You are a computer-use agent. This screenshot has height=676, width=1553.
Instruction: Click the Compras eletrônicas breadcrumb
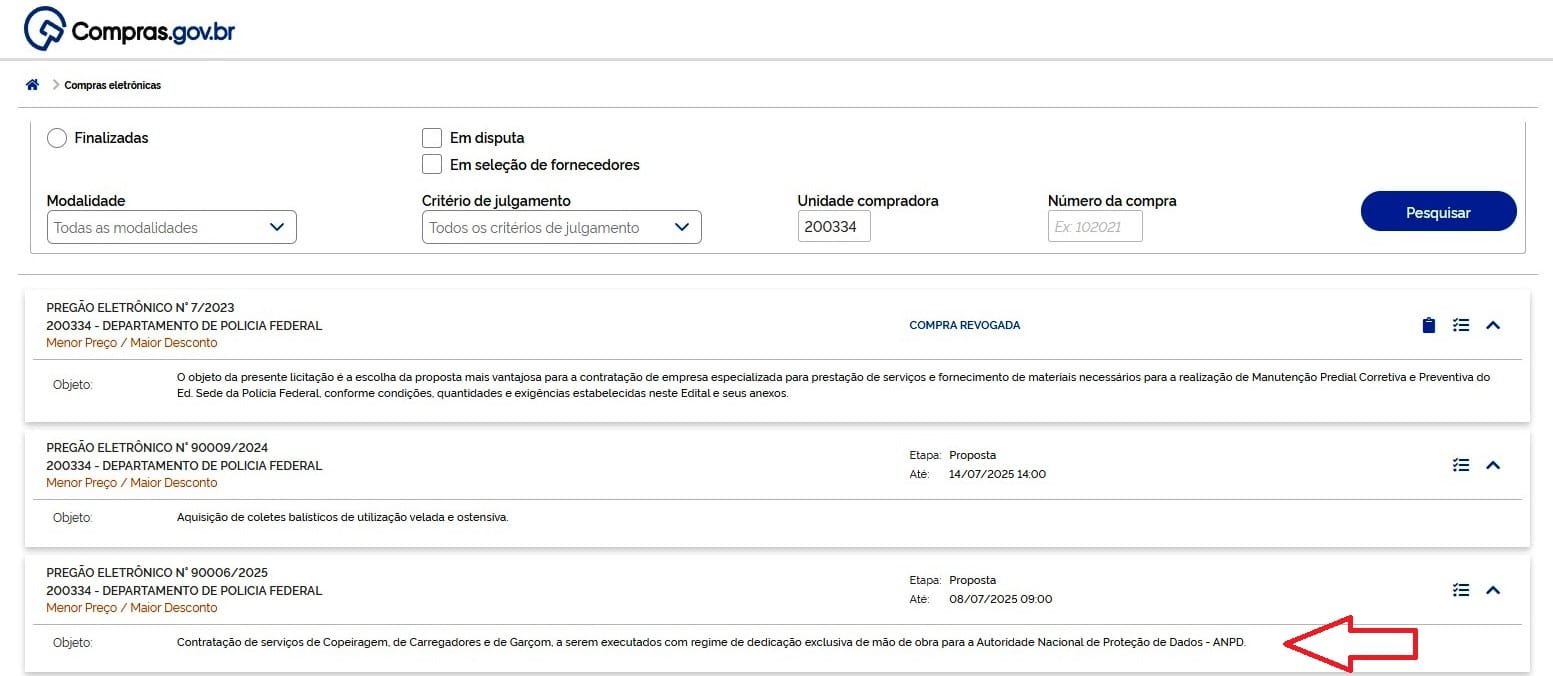click(113, 85)
